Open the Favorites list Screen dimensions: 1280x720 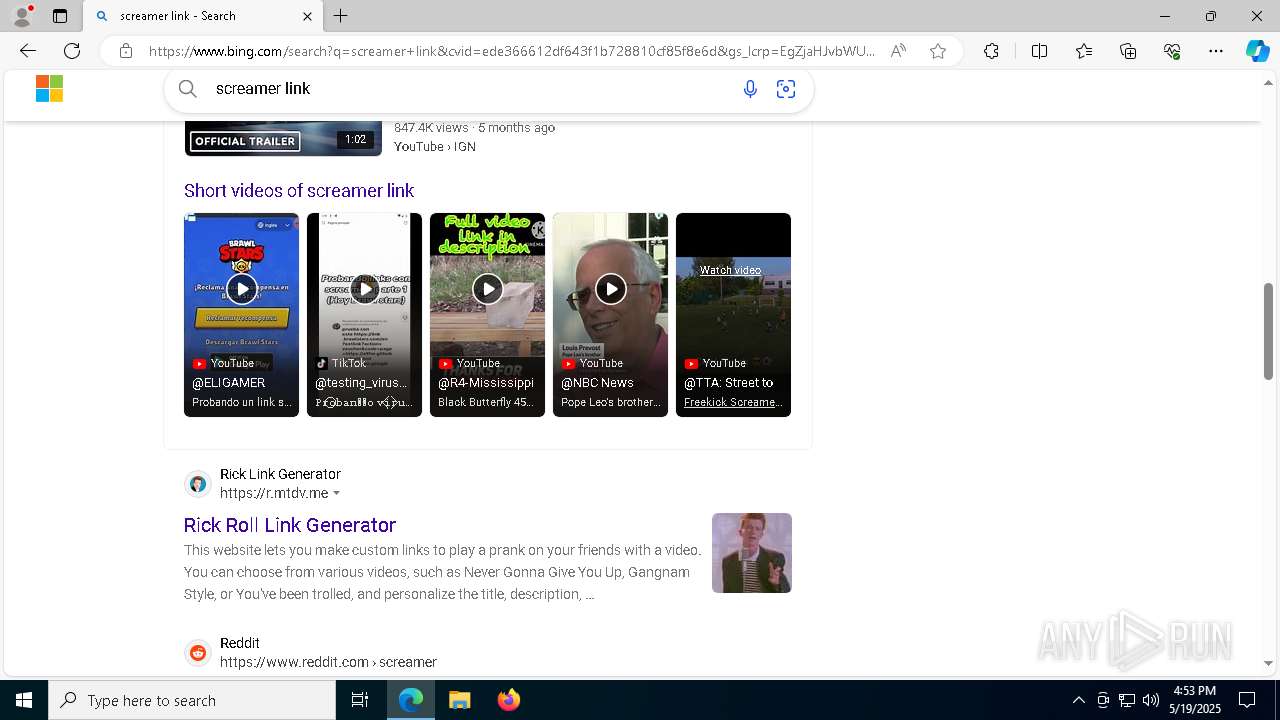tap(1084, 51)
